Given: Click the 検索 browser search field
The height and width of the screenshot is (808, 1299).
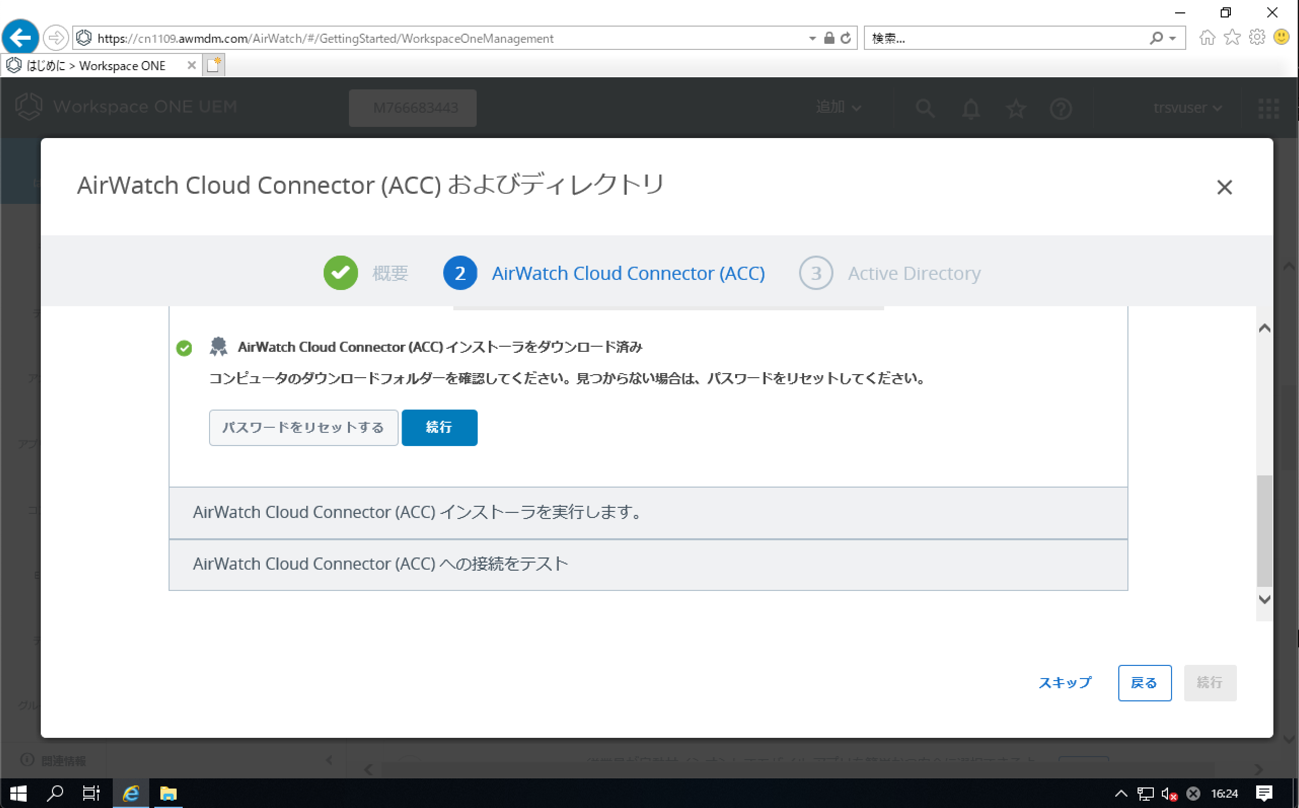Looking at the screenshot, I should (1005, 38).
